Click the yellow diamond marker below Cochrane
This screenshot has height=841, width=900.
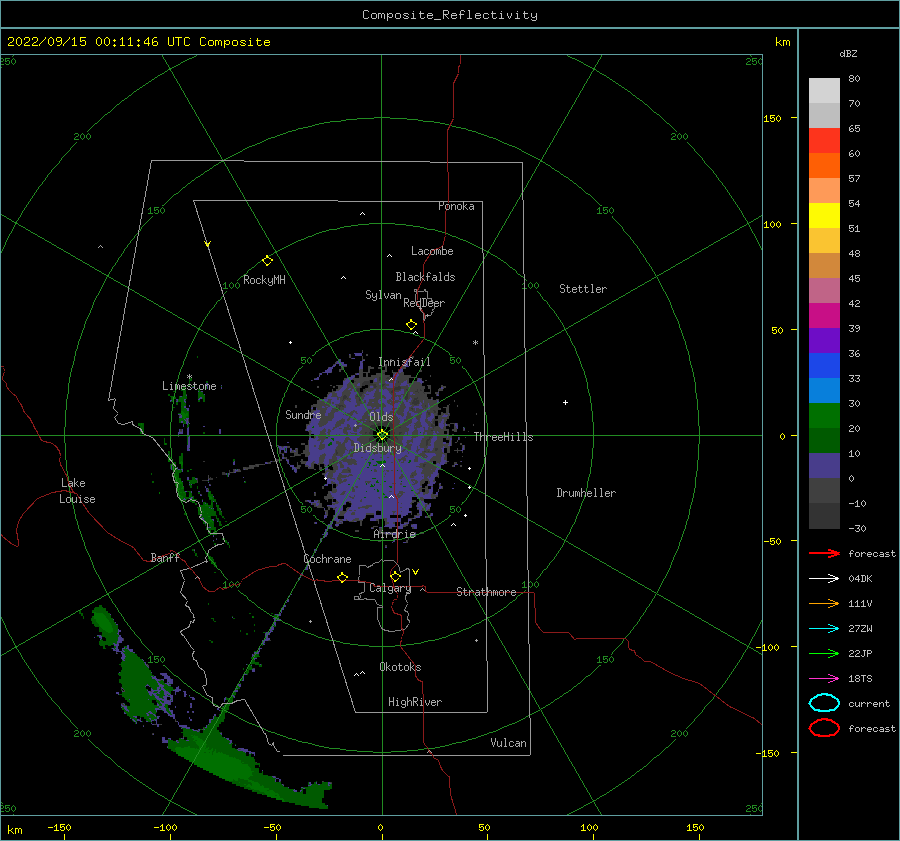pyautogui.click(x=343, y=578)
